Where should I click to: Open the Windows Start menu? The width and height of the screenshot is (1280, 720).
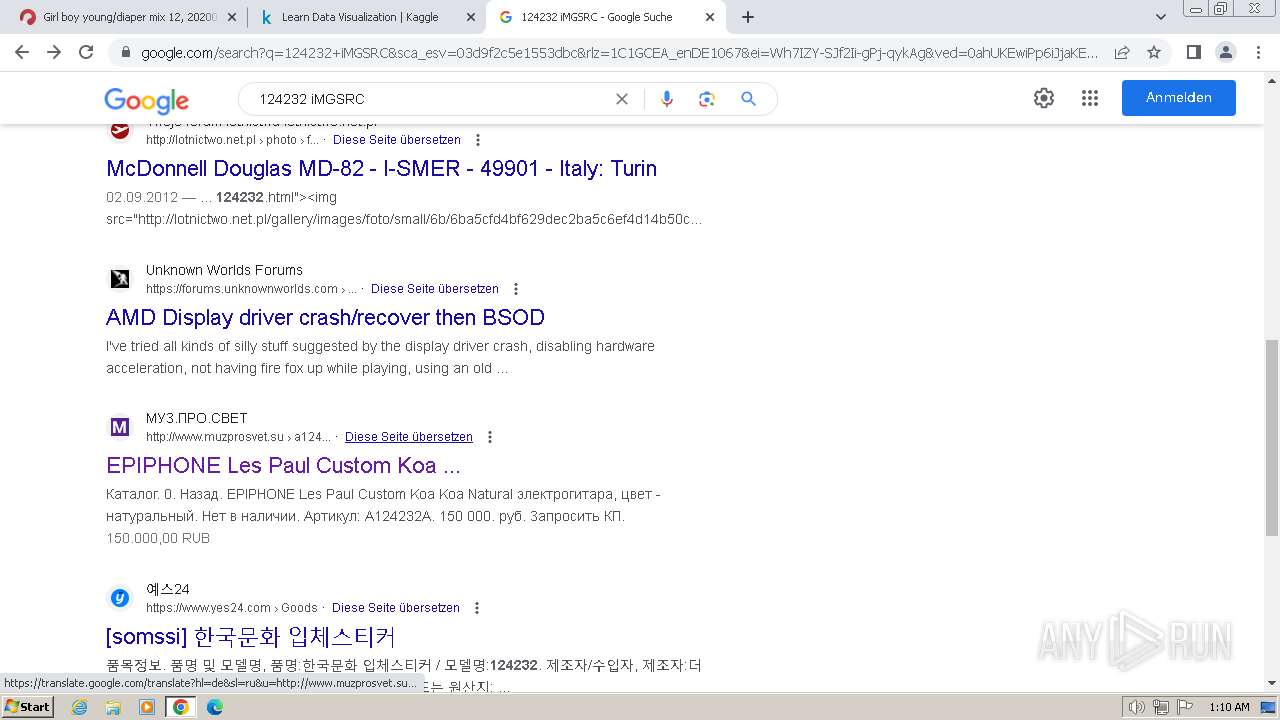pyautogui.click(x=27, y=706)
